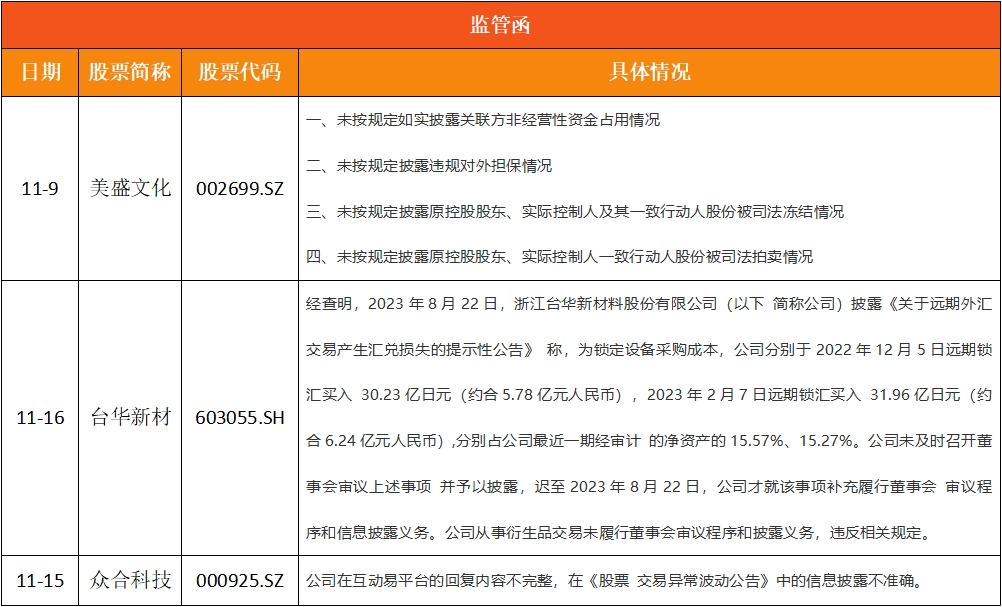1002x607 pixels.
Task: Click the 股票简称 column header
Action: [130, 73]
